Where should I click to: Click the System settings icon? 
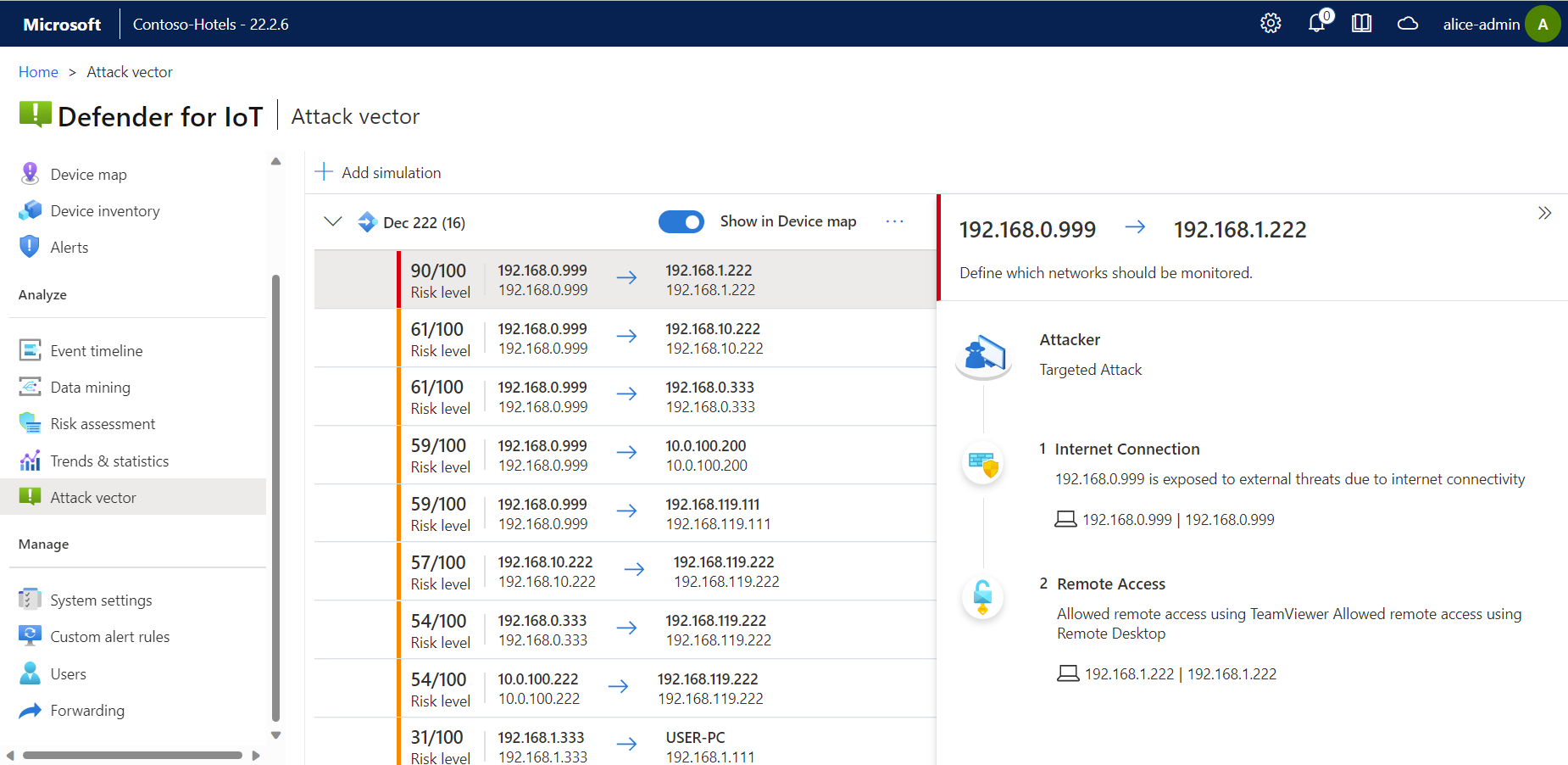(30, 600)
